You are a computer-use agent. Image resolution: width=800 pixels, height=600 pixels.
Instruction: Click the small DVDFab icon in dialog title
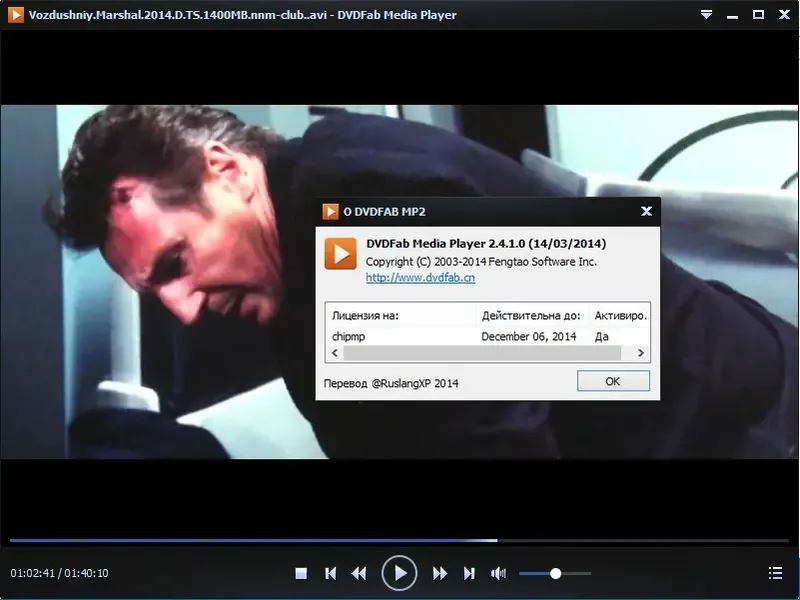coord(330,211)
